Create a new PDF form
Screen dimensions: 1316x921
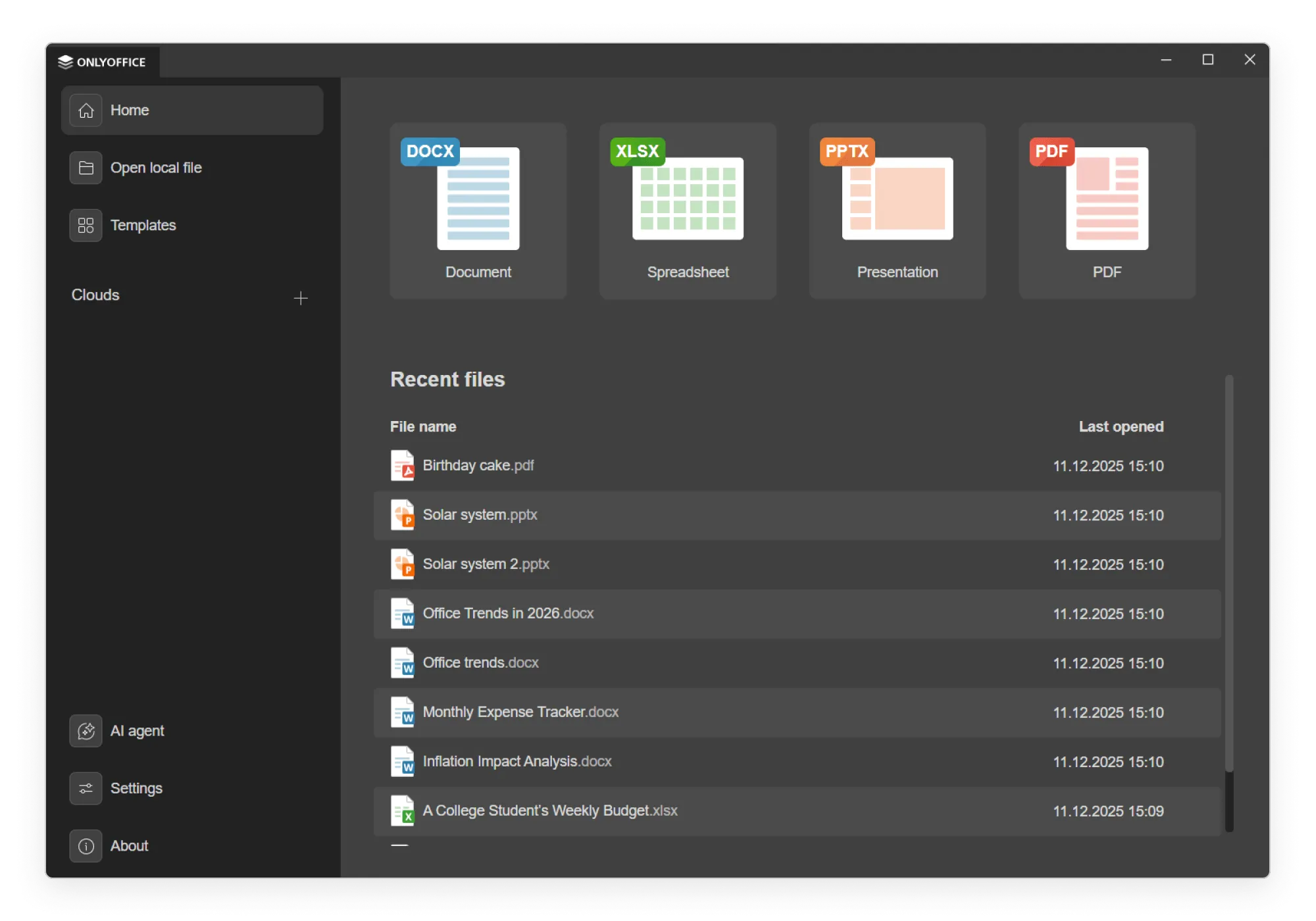pos(1107,211)
